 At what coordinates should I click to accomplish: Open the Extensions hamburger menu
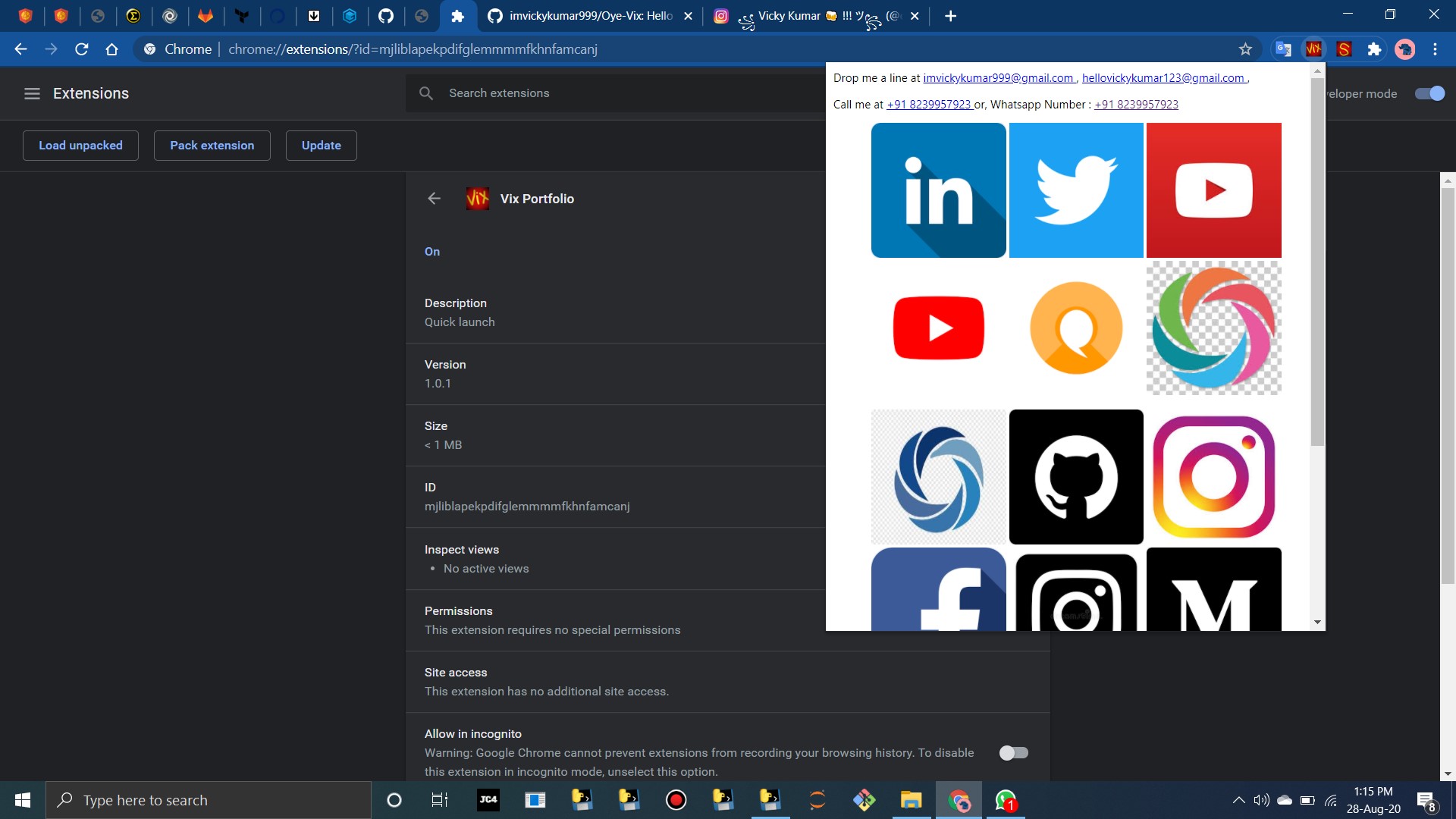[32, 93]
